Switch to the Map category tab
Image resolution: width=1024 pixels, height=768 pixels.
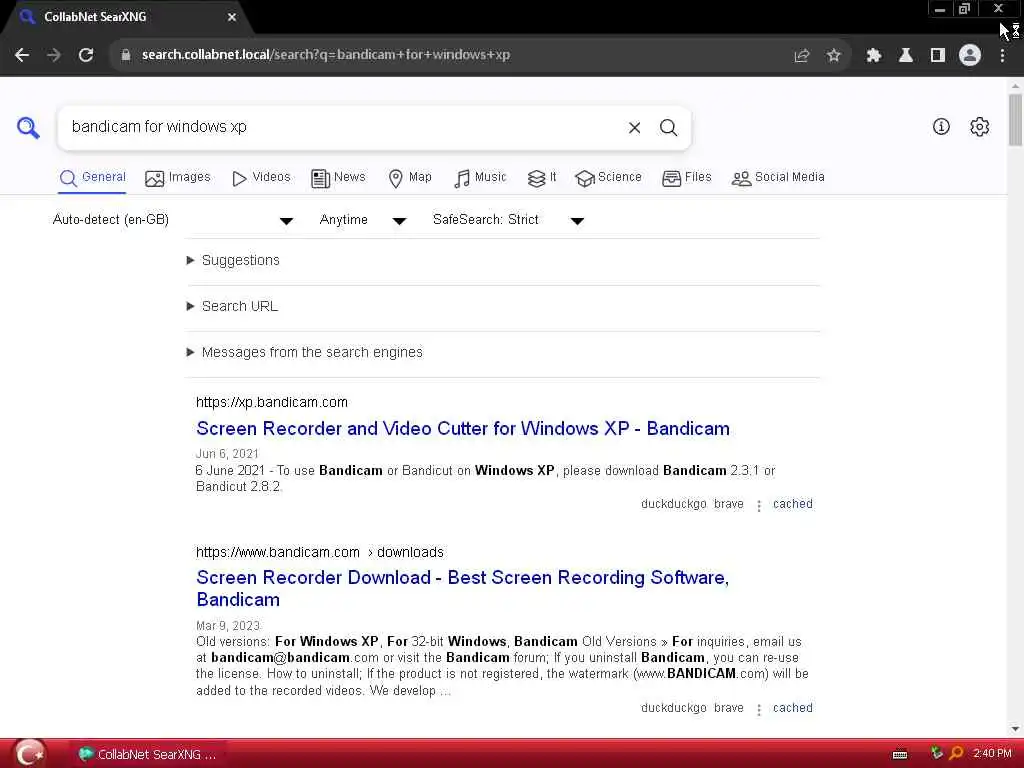(410, 178)
